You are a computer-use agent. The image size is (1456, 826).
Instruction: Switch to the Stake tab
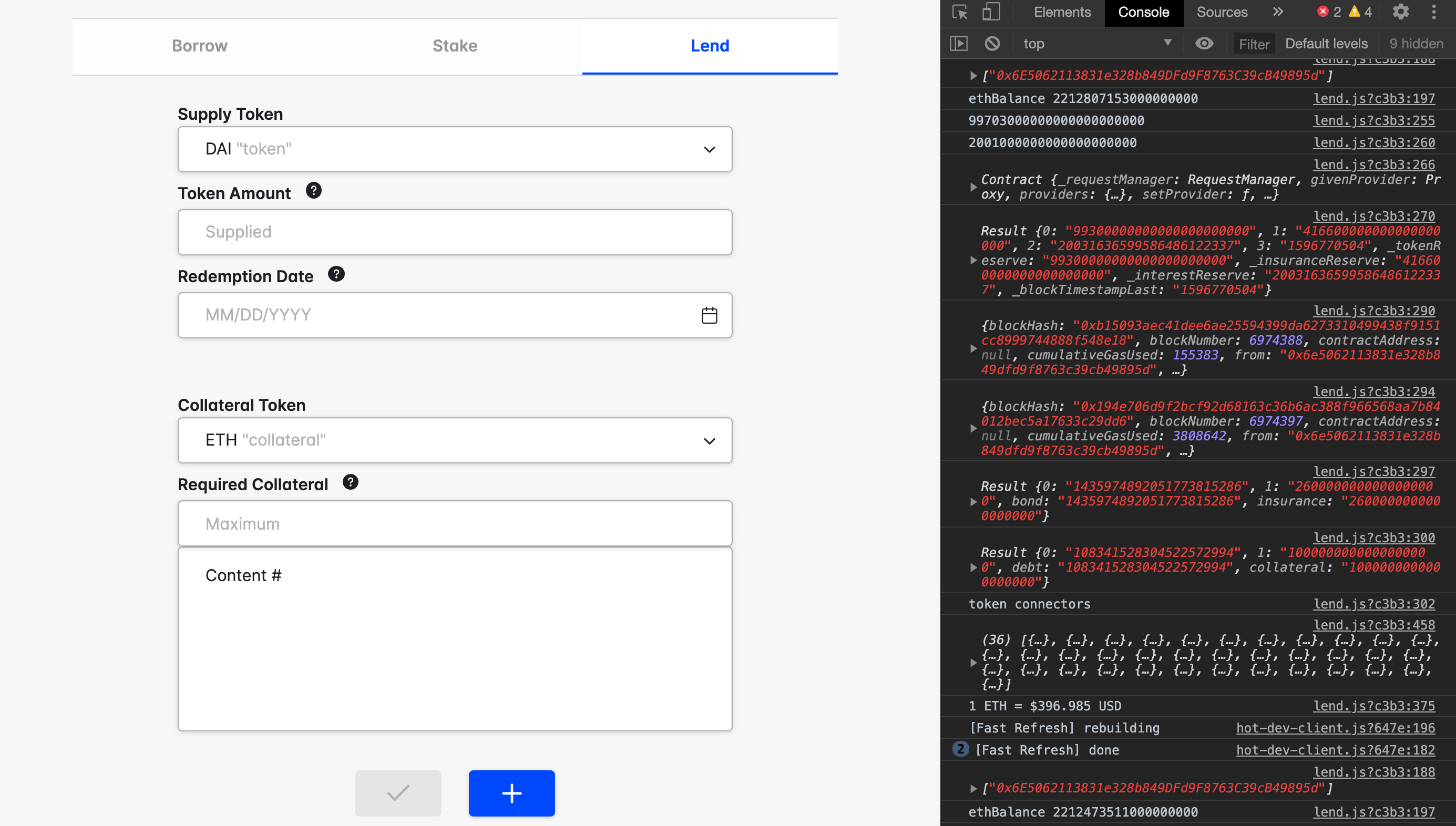455,46
